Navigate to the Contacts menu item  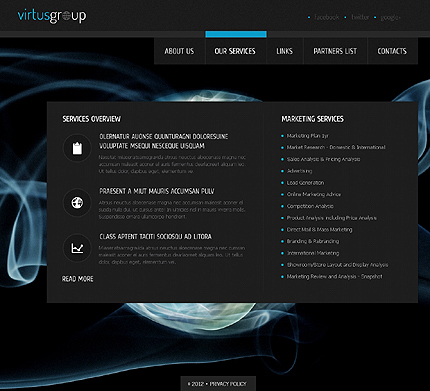tap(392, 51)
